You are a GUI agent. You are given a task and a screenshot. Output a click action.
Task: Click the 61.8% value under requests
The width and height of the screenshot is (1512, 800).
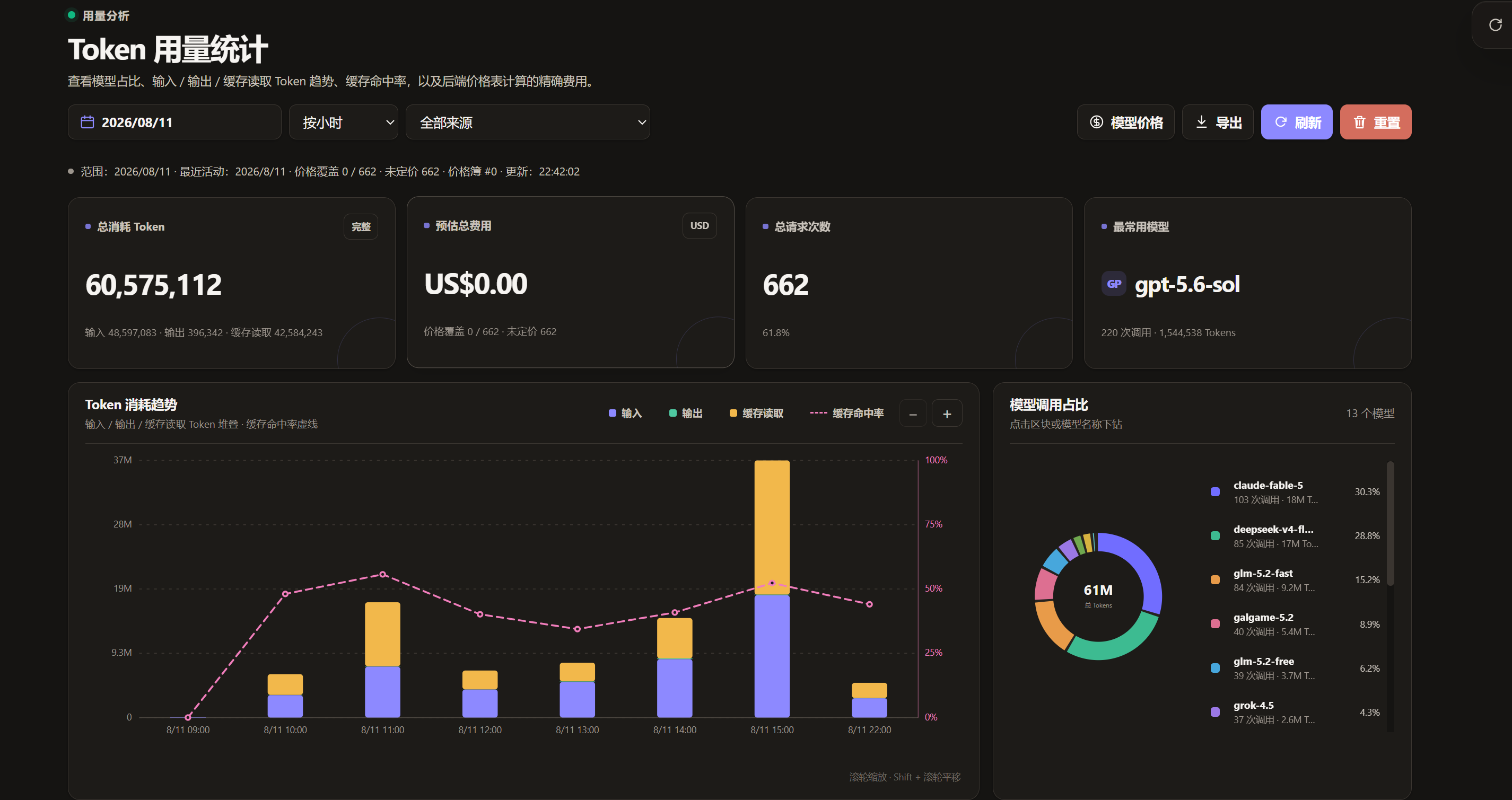[x=775, y=332]
